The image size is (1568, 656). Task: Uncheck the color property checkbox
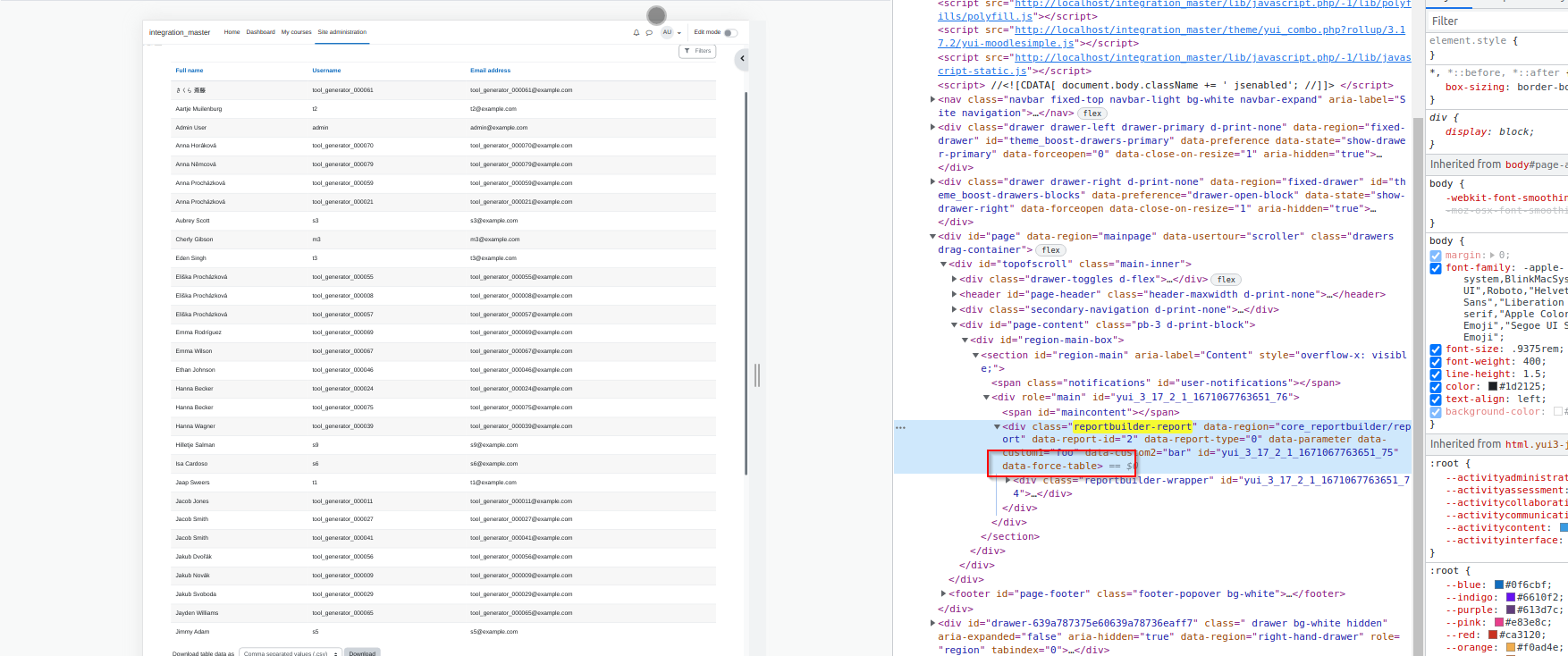[1436, 387]
